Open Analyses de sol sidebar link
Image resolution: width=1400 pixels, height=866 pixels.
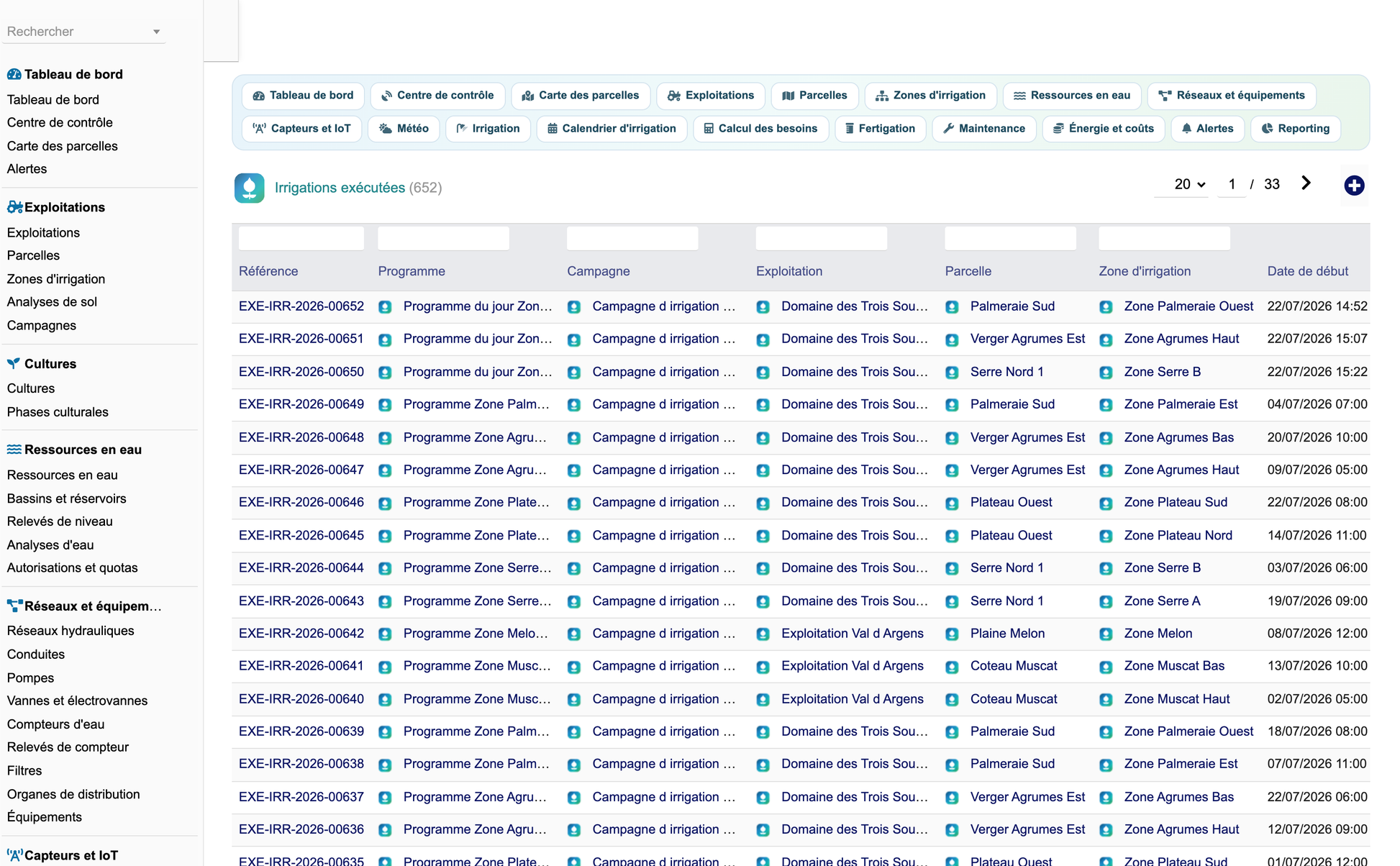tap(52, 302)
